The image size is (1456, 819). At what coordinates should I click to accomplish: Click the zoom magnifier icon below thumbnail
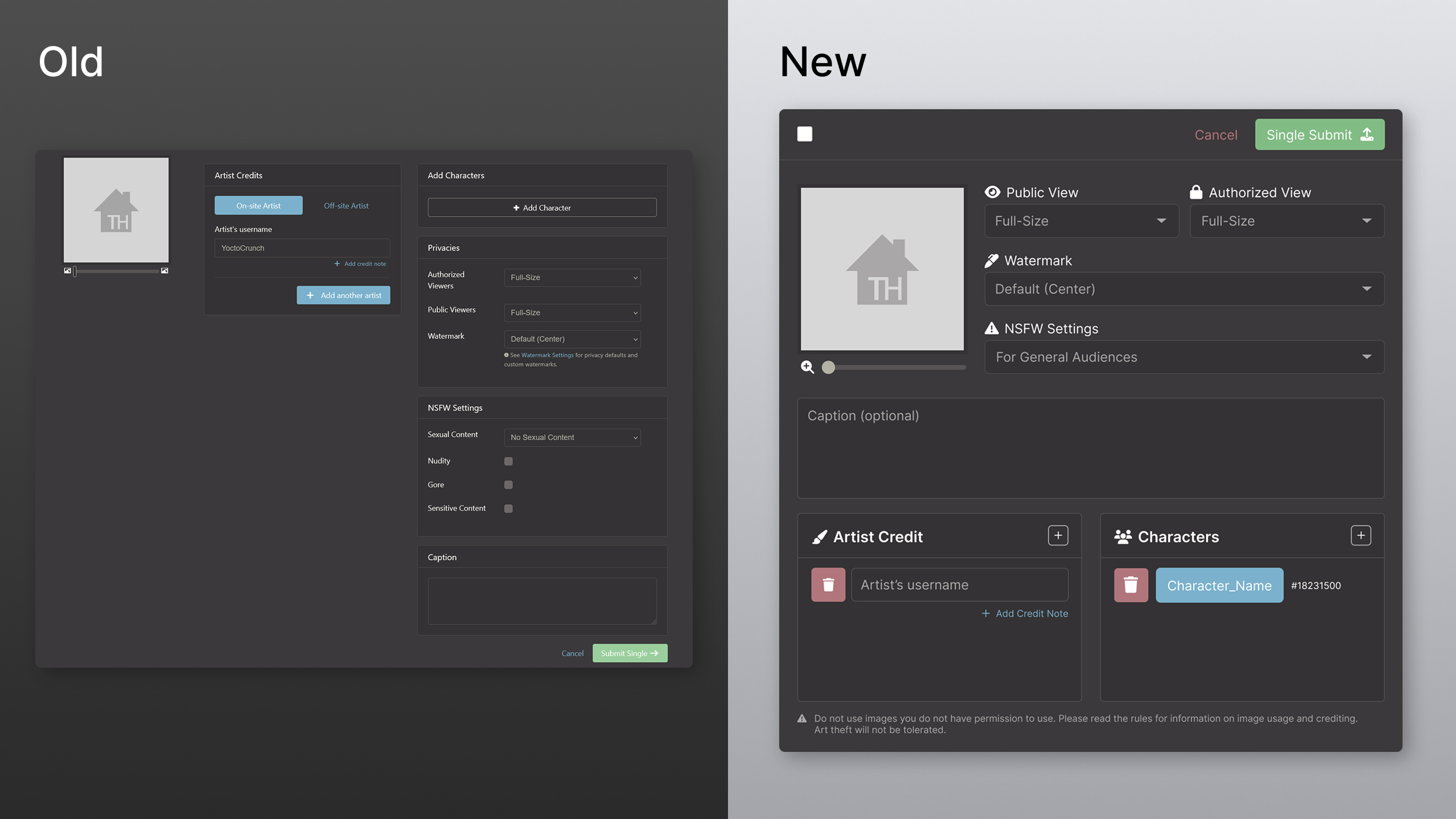point(807,367)
